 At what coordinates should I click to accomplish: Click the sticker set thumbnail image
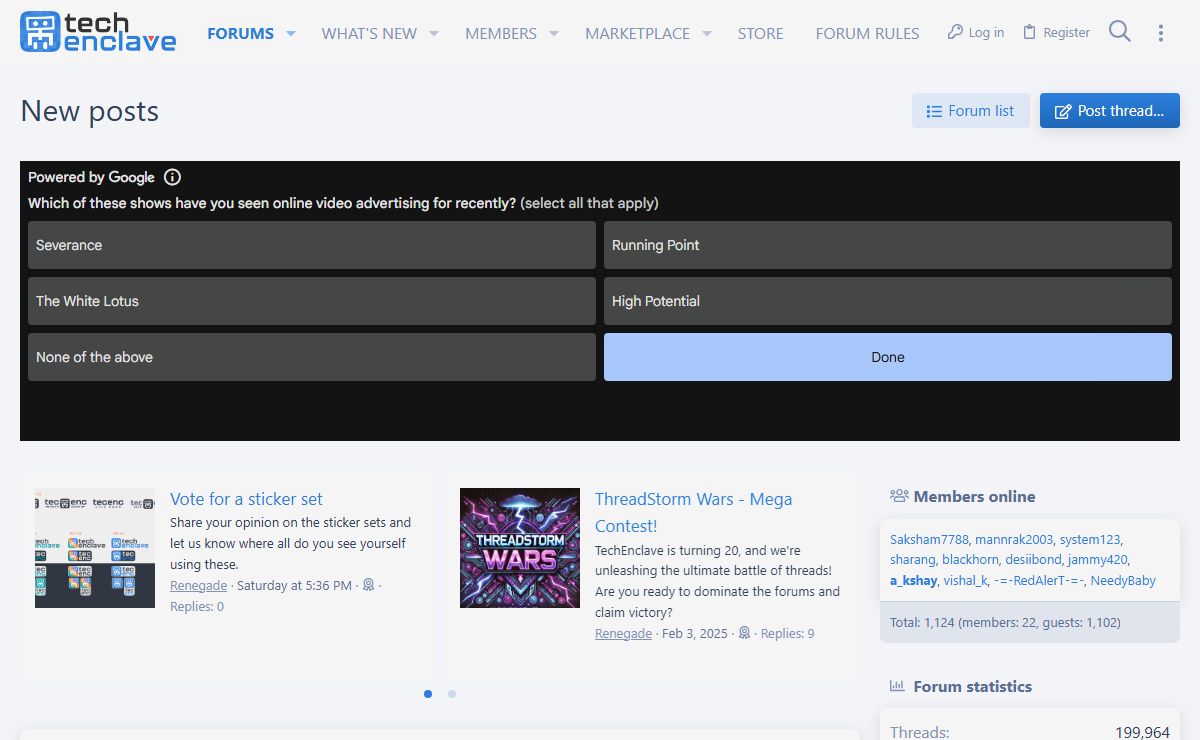[95, 548]
